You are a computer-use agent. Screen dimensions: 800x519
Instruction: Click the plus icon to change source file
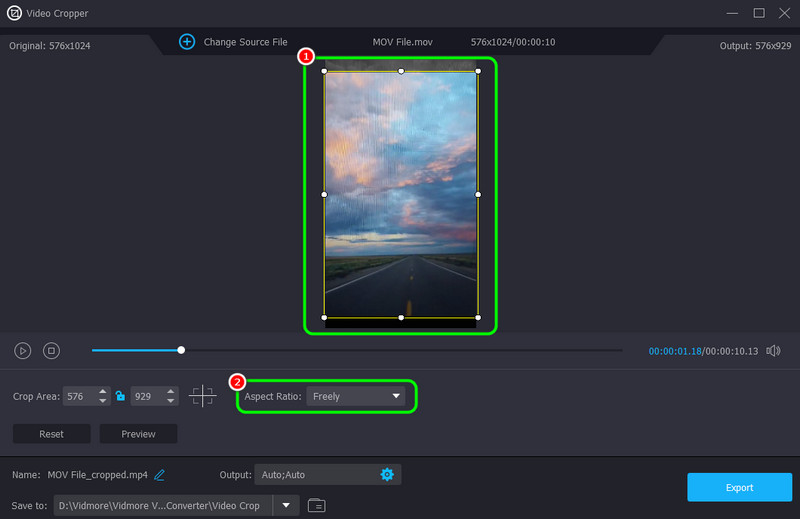point(187,42)
